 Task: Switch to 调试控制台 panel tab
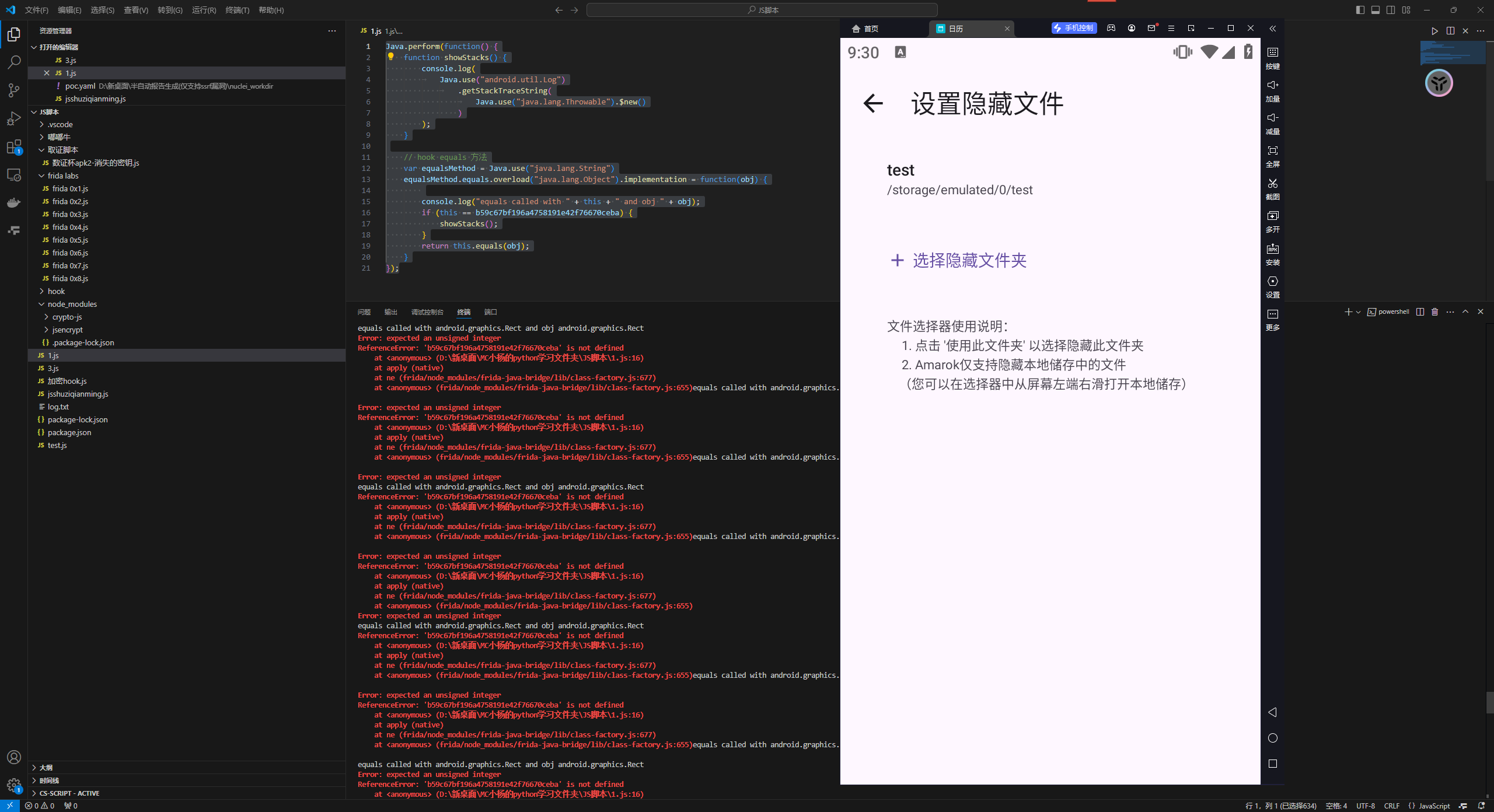427,312
